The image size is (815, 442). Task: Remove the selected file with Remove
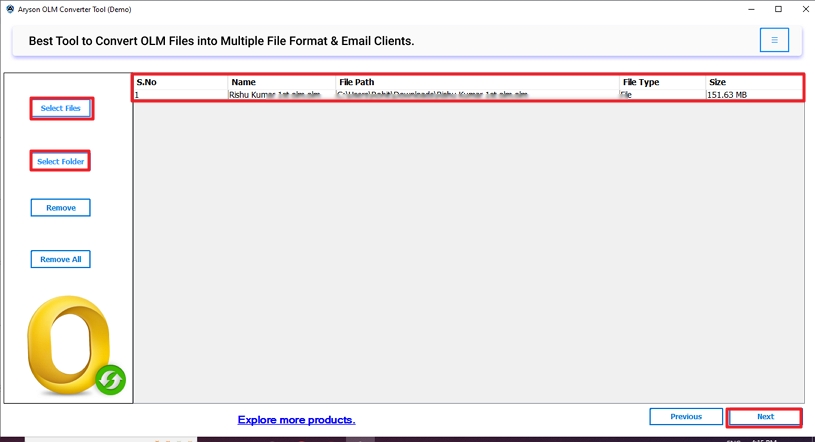coord(61,207)
